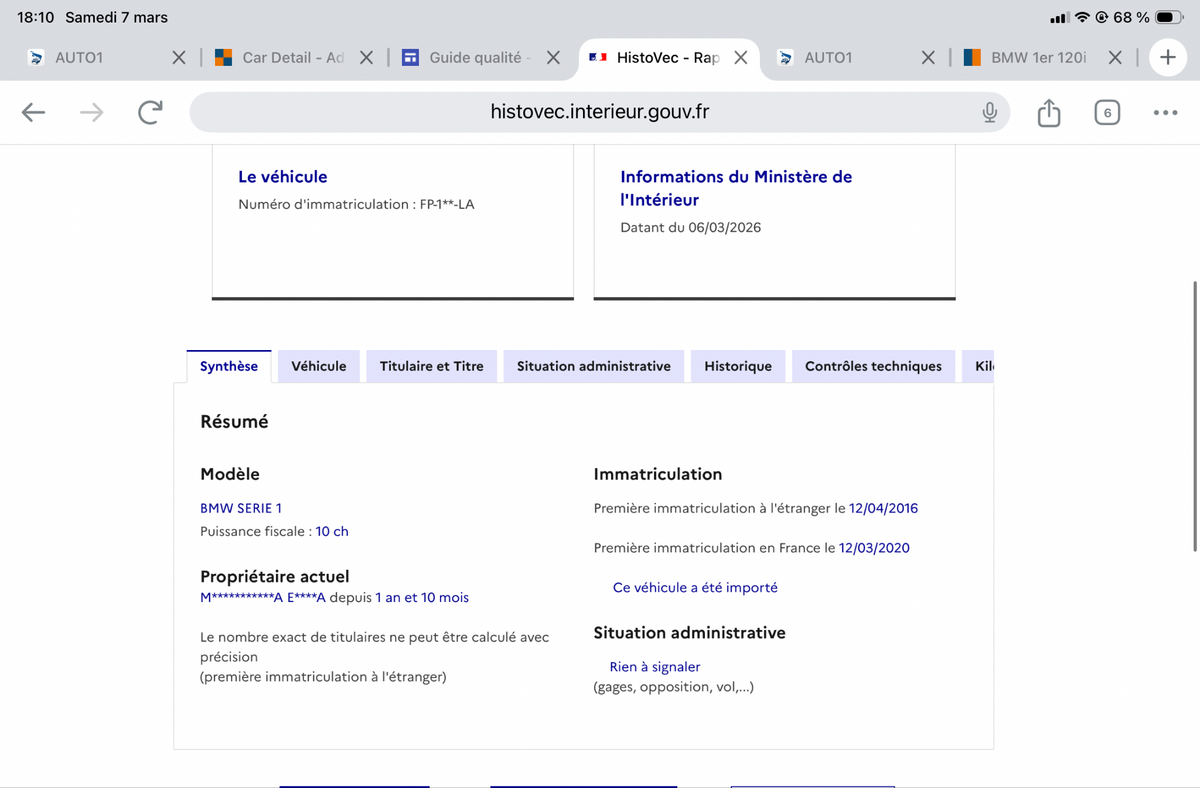View the Situation administrative tab
This screenshot has width=1200, height=788.
[x=593, y=366]
